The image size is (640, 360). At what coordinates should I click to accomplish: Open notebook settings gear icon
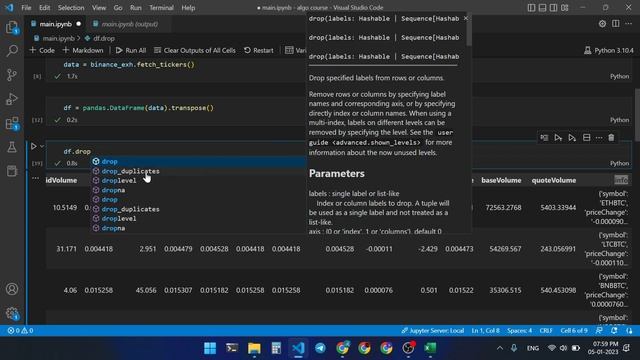(602, 24)
